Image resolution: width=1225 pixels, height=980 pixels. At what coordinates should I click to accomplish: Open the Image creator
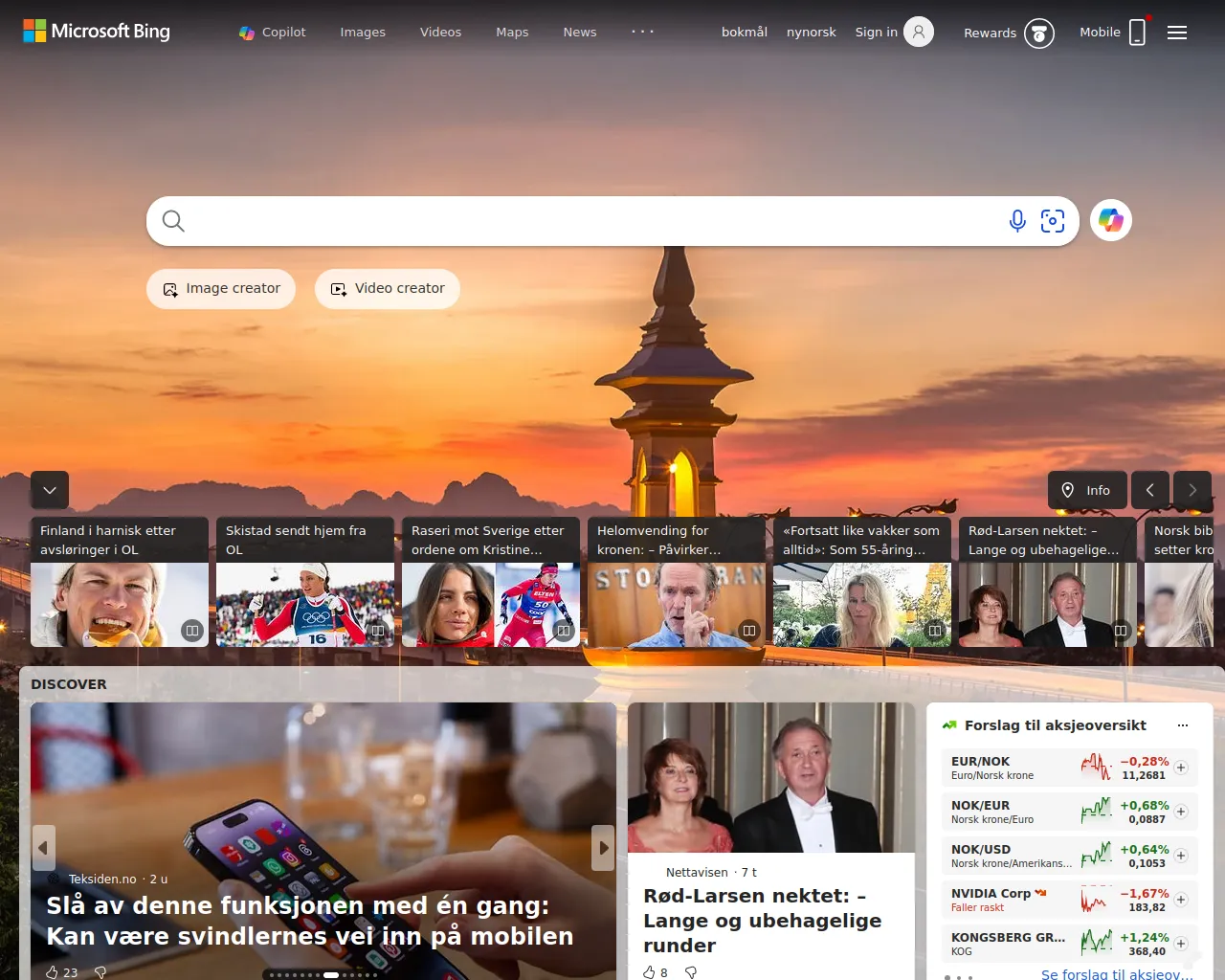pyautogui.click(x=221, y=288)
